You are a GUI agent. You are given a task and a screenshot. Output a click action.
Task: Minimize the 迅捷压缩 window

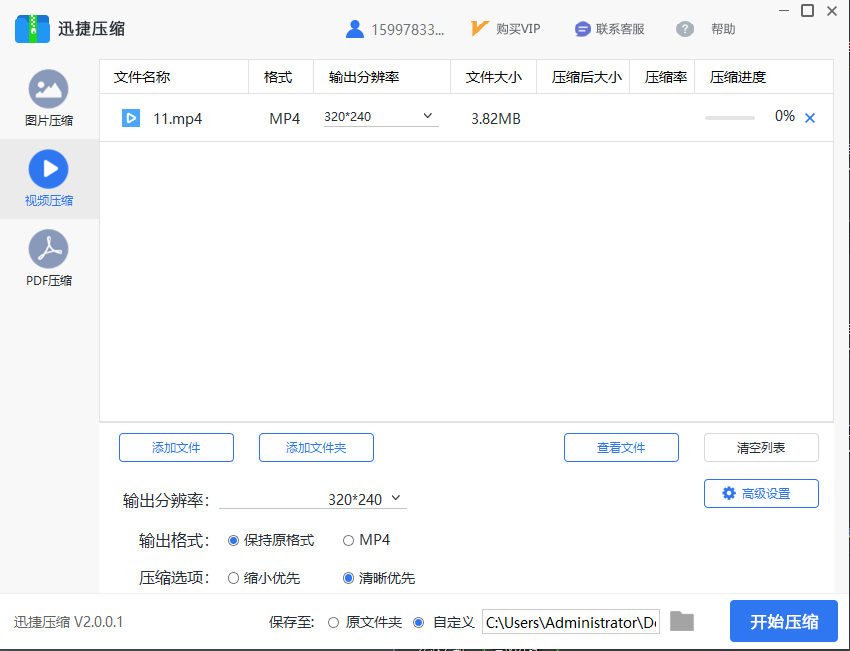[784, 10]
